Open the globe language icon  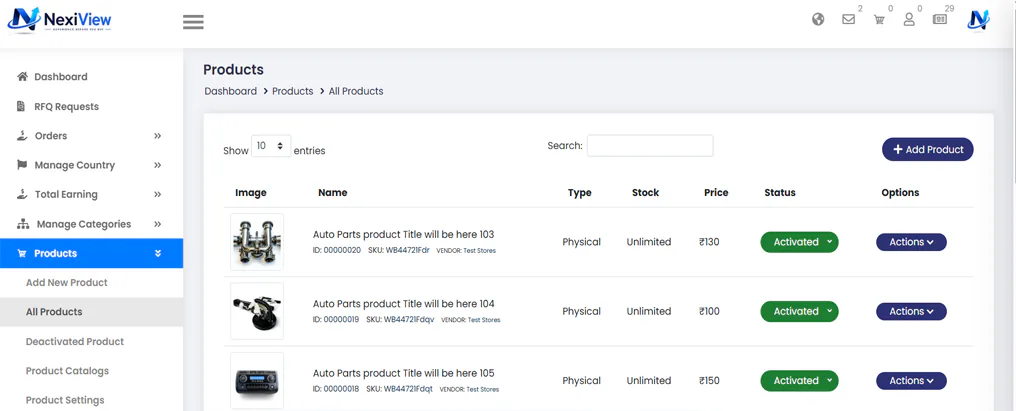click(818, 19)
